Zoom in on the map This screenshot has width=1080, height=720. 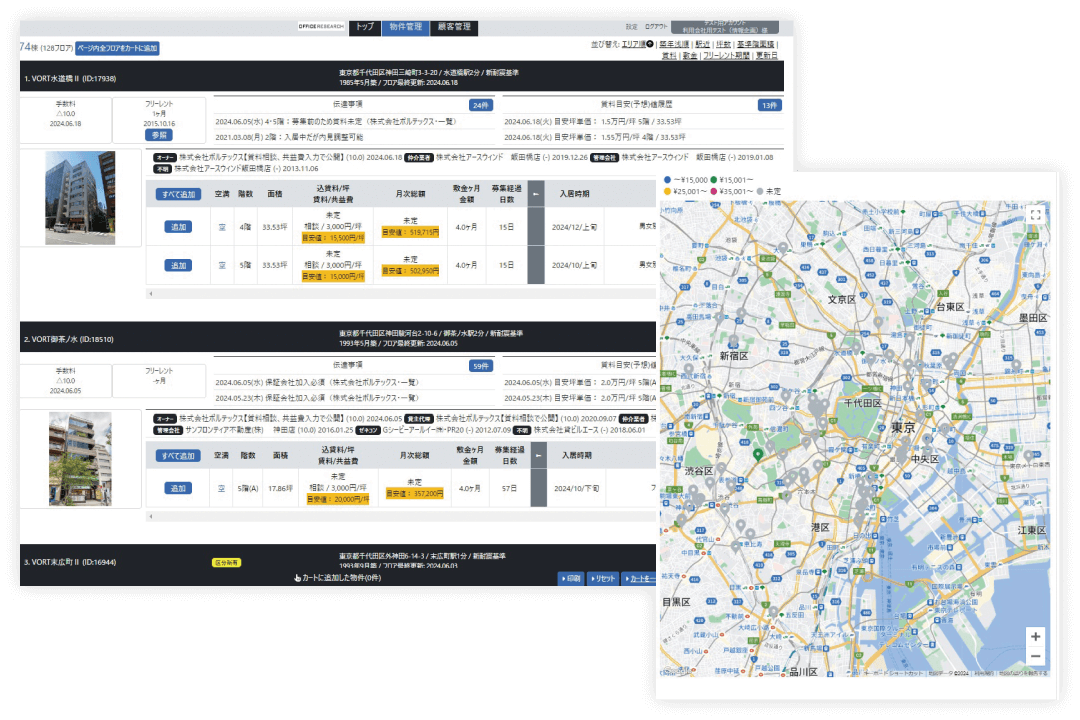[x=1035, y=637]
